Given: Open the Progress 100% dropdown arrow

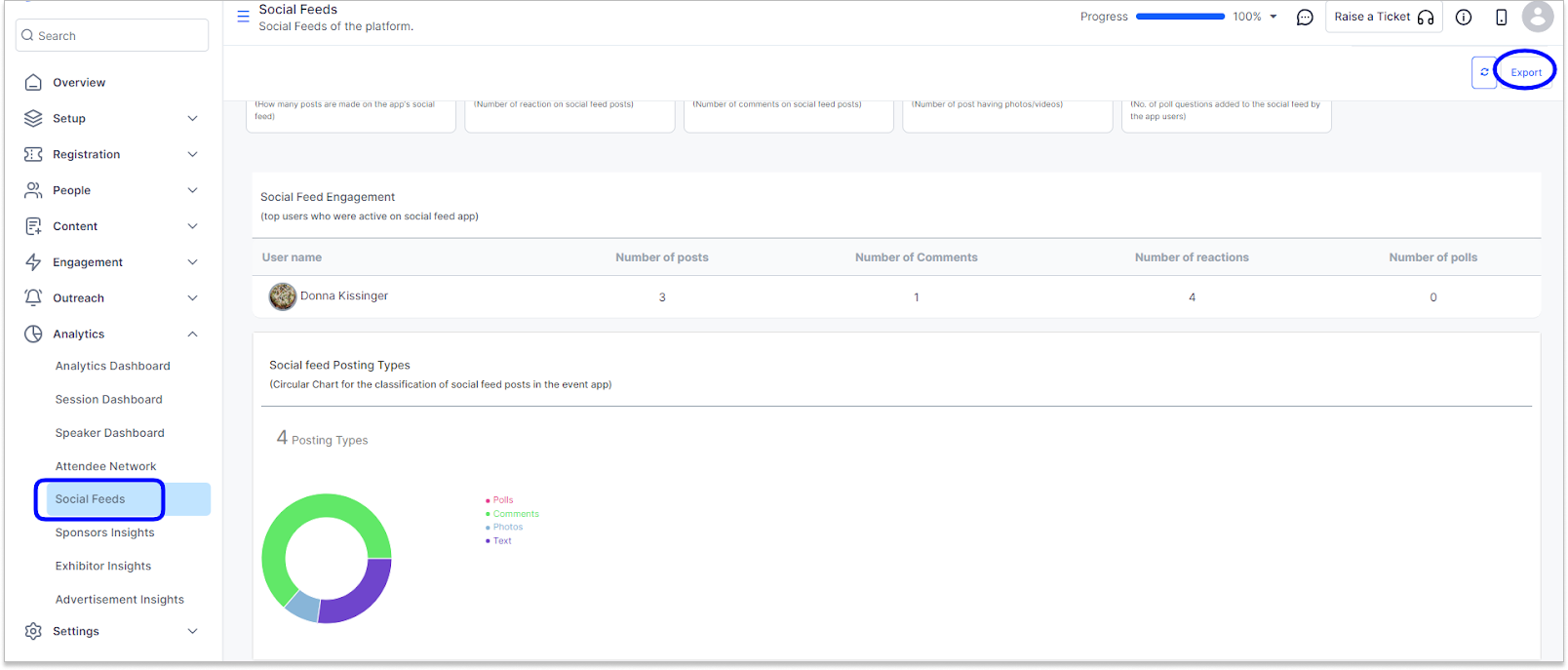Looking at the screenshot, I should 1274,17.
